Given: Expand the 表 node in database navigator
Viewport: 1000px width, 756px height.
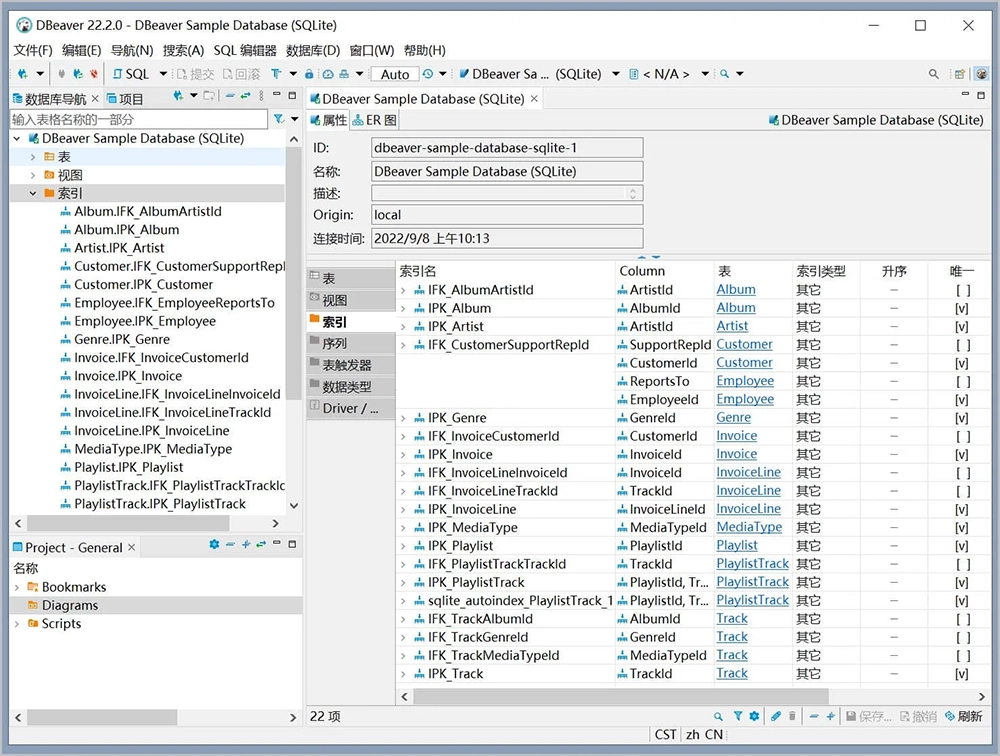Looking at the screenshot, I should (x=33, y=157).
